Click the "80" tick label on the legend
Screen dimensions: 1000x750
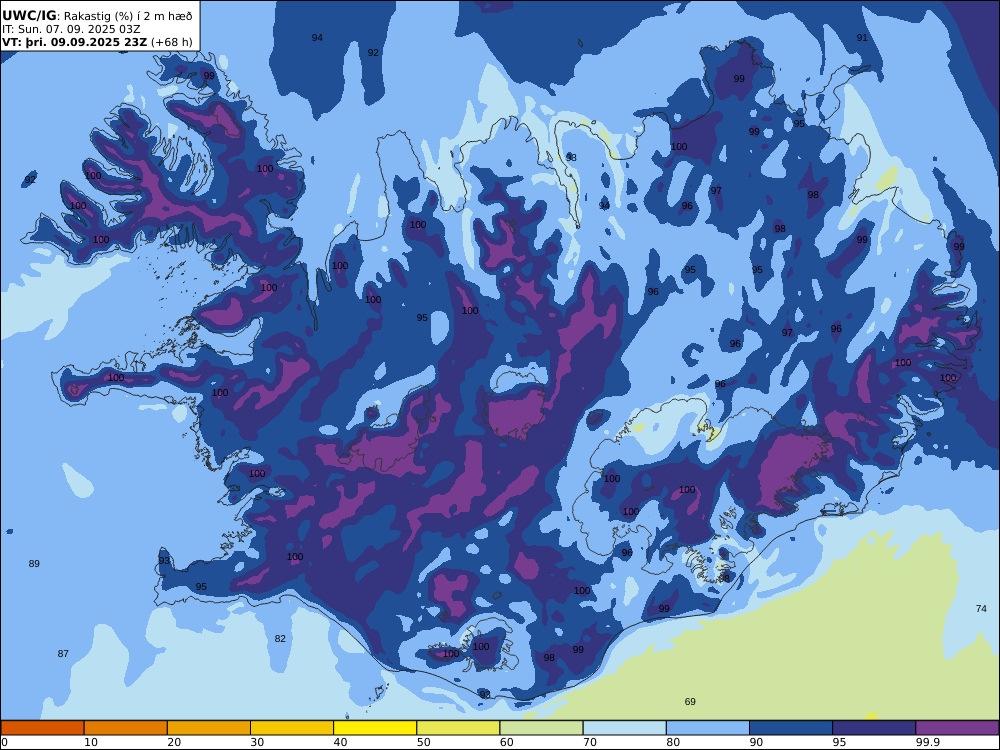click(x=673, y=742)
